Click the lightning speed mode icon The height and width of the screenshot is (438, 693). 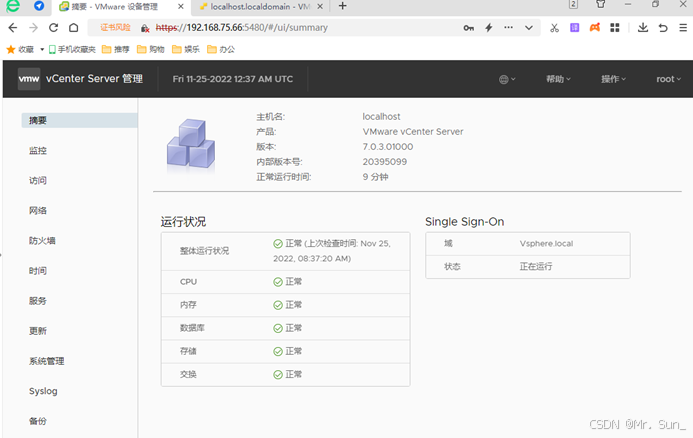pos(489,28)
